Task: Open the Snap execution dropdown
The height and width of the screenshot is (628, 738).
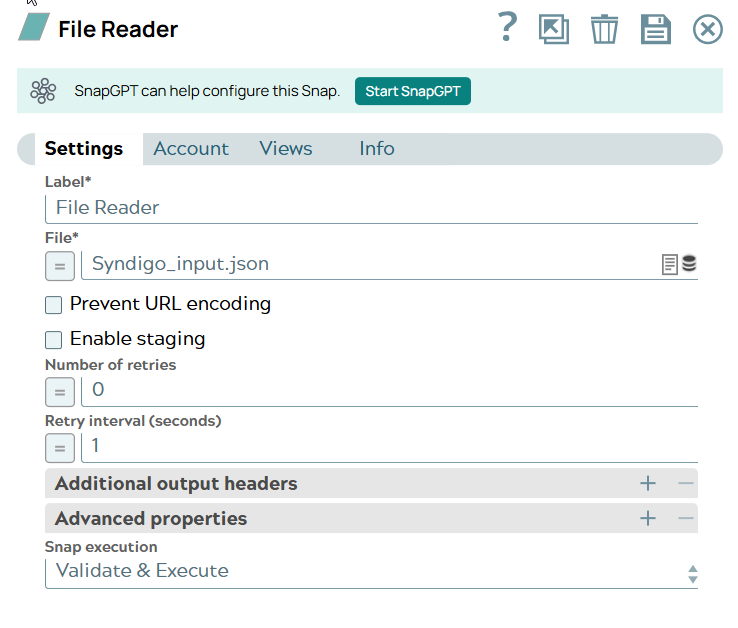Action: 371,572
